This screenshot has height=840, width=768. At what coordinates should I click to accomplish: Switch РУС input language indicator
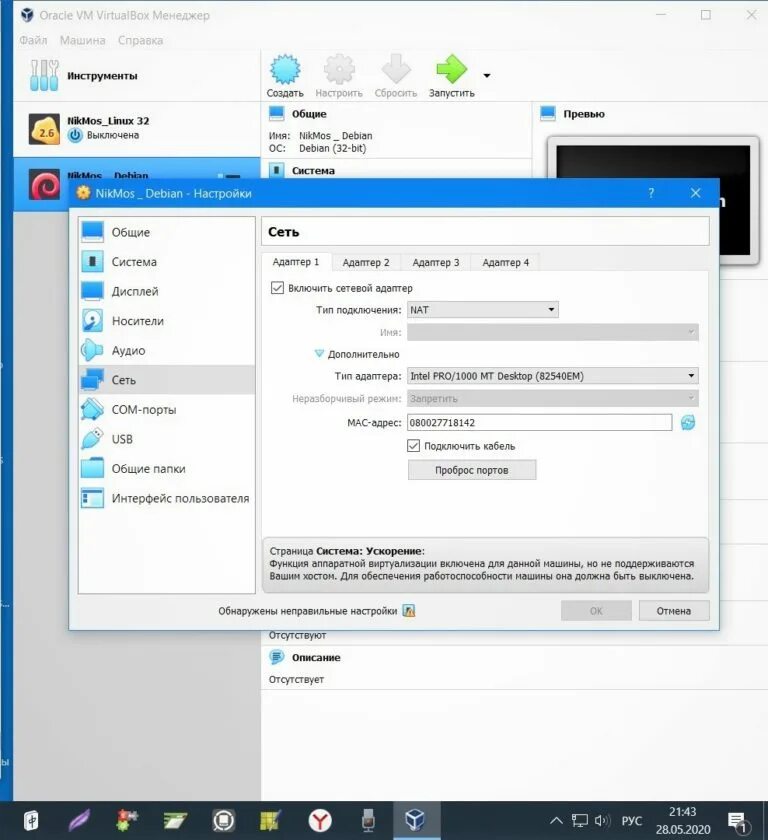(631, 821)
